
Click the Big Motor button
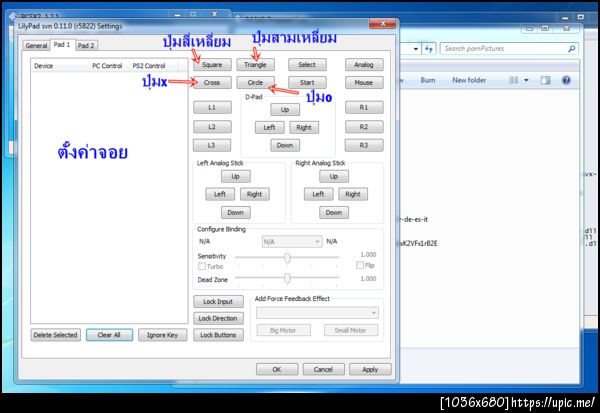[x=284, y=330]
